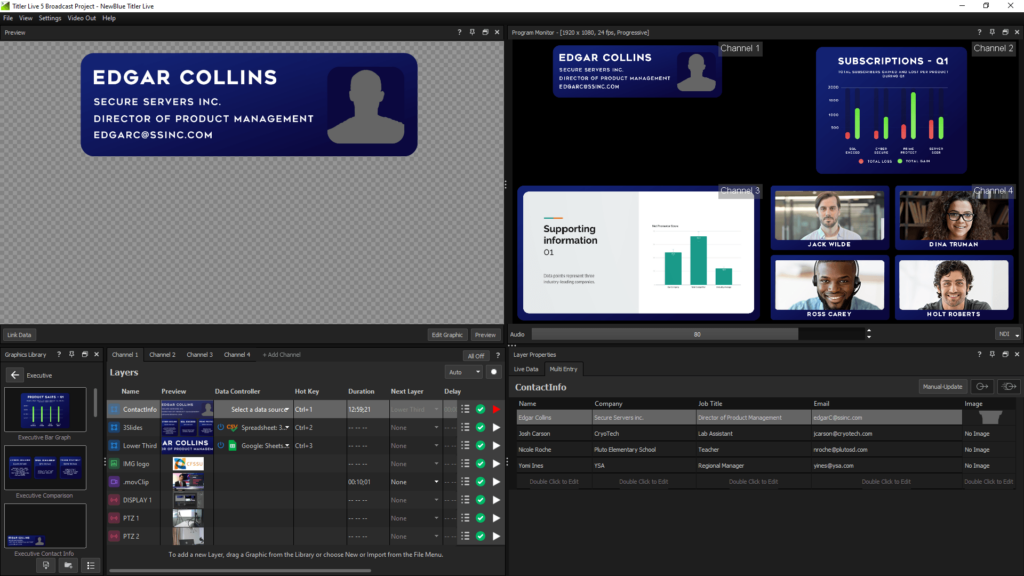
Task: Open the Auto dropdown in Layers panel
Action: pos(464,372)
